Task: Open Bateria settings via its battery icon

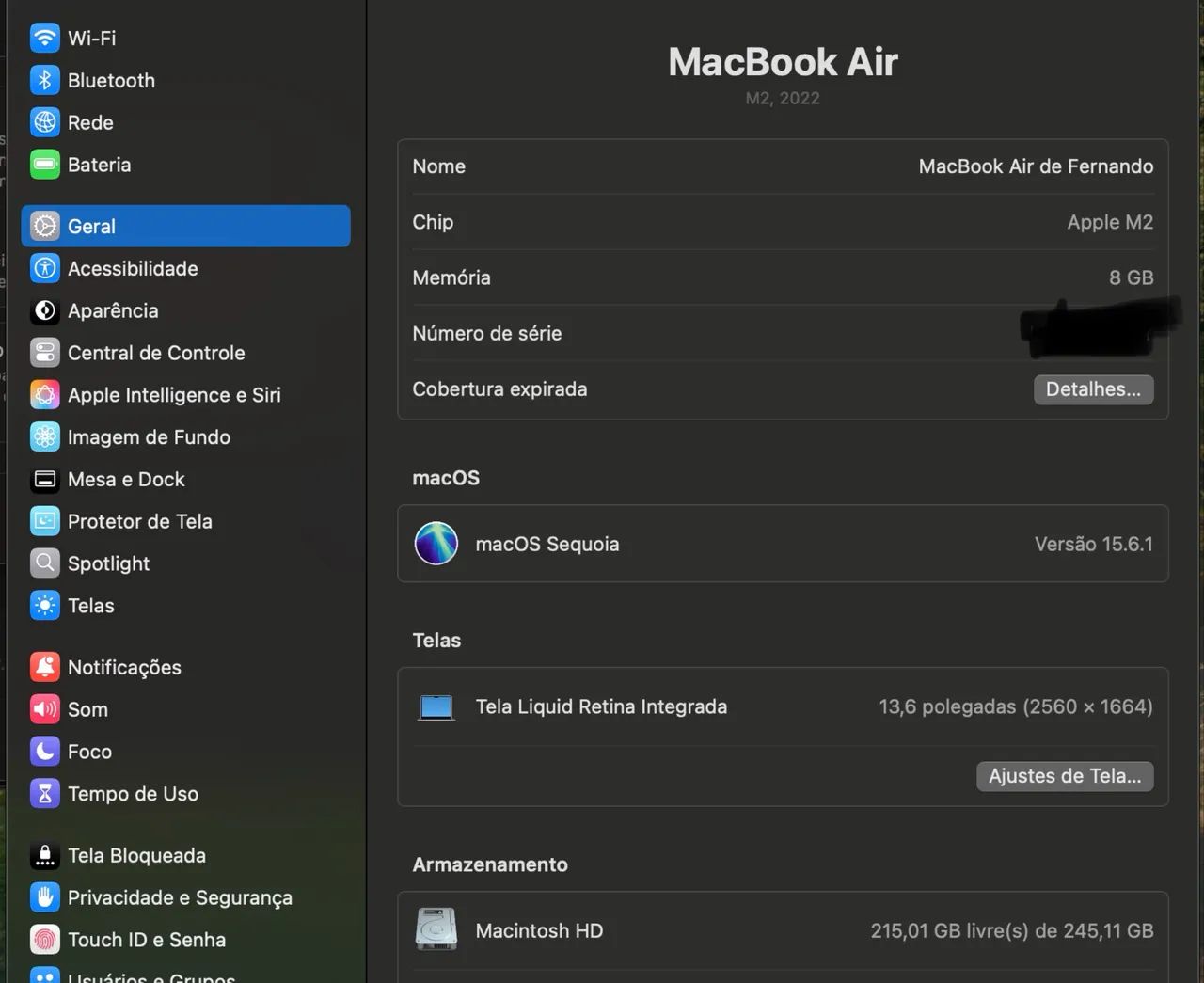Action: coord(44,165)
